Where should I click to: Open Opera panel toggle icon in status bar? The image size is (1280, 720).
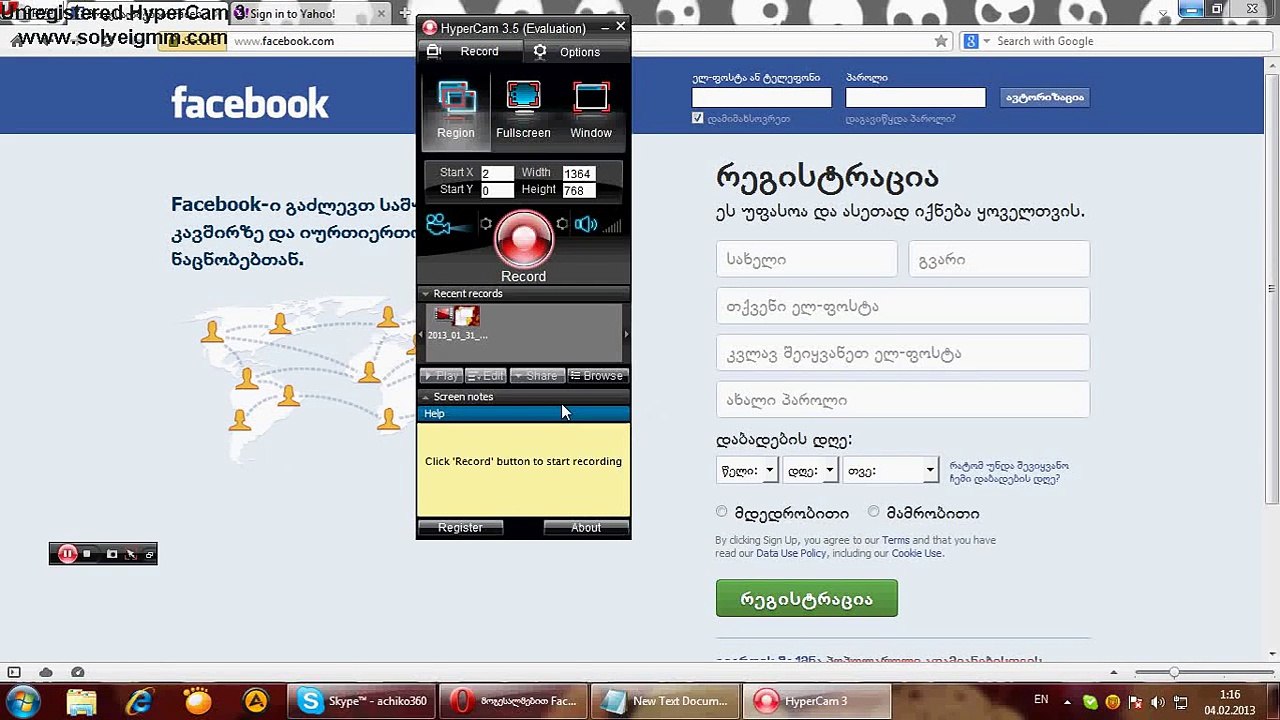[14, 672]
